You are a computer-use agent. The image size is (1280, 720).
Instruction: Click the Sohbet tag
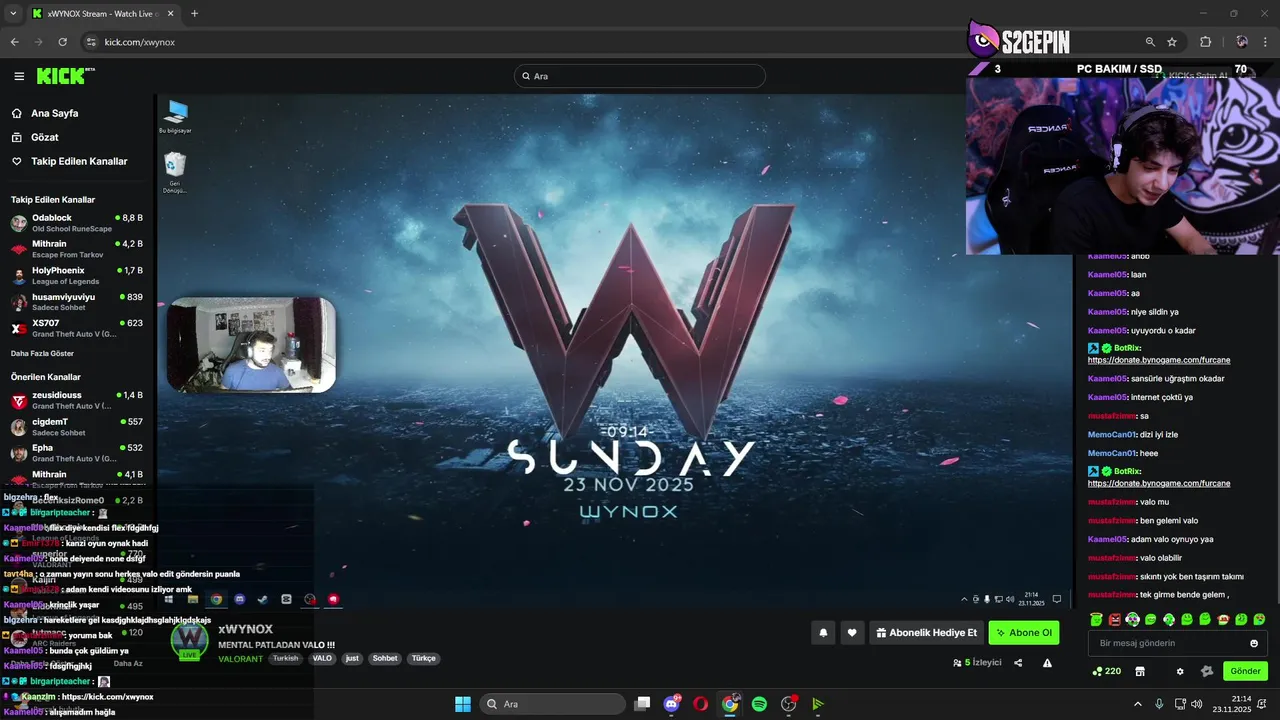[x=385, y=659]
